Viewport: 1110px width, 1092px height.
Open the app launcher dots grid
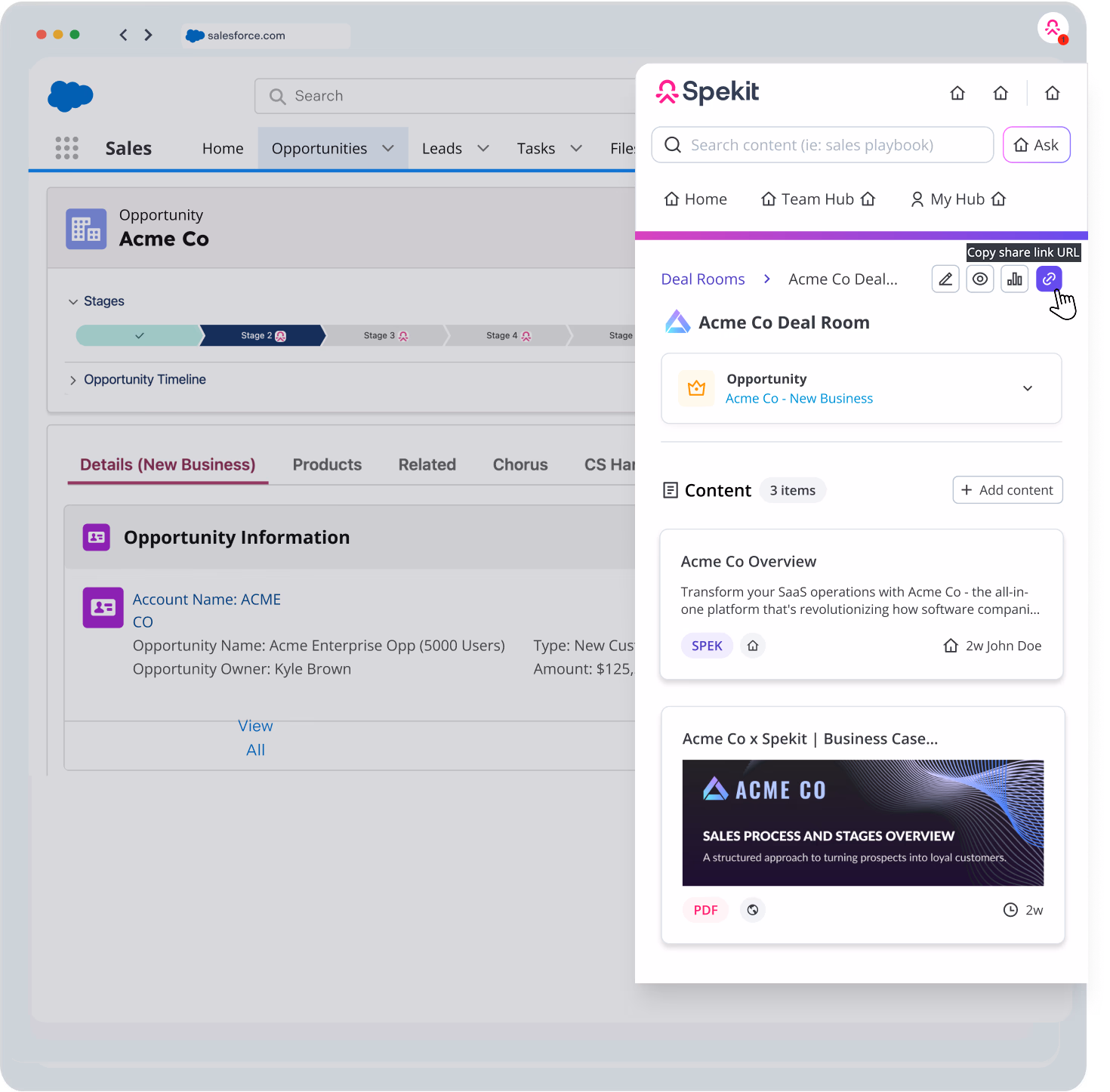tap(66, 148)
